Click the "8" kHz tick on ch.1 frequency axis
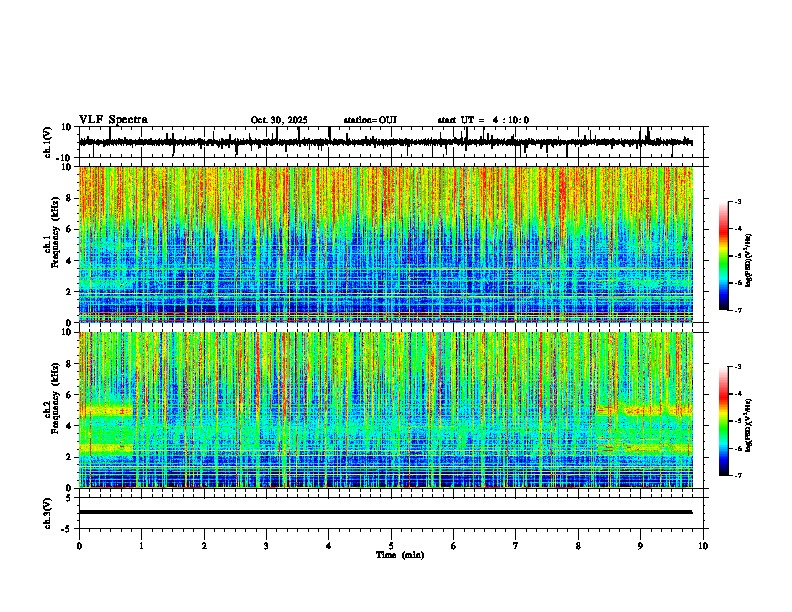 click(70, 198)
